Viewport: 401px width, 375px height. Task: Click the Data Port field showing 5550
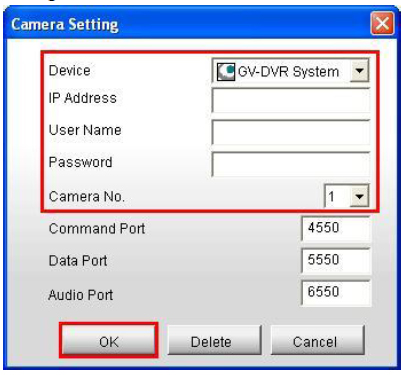(x=336, y=260)
